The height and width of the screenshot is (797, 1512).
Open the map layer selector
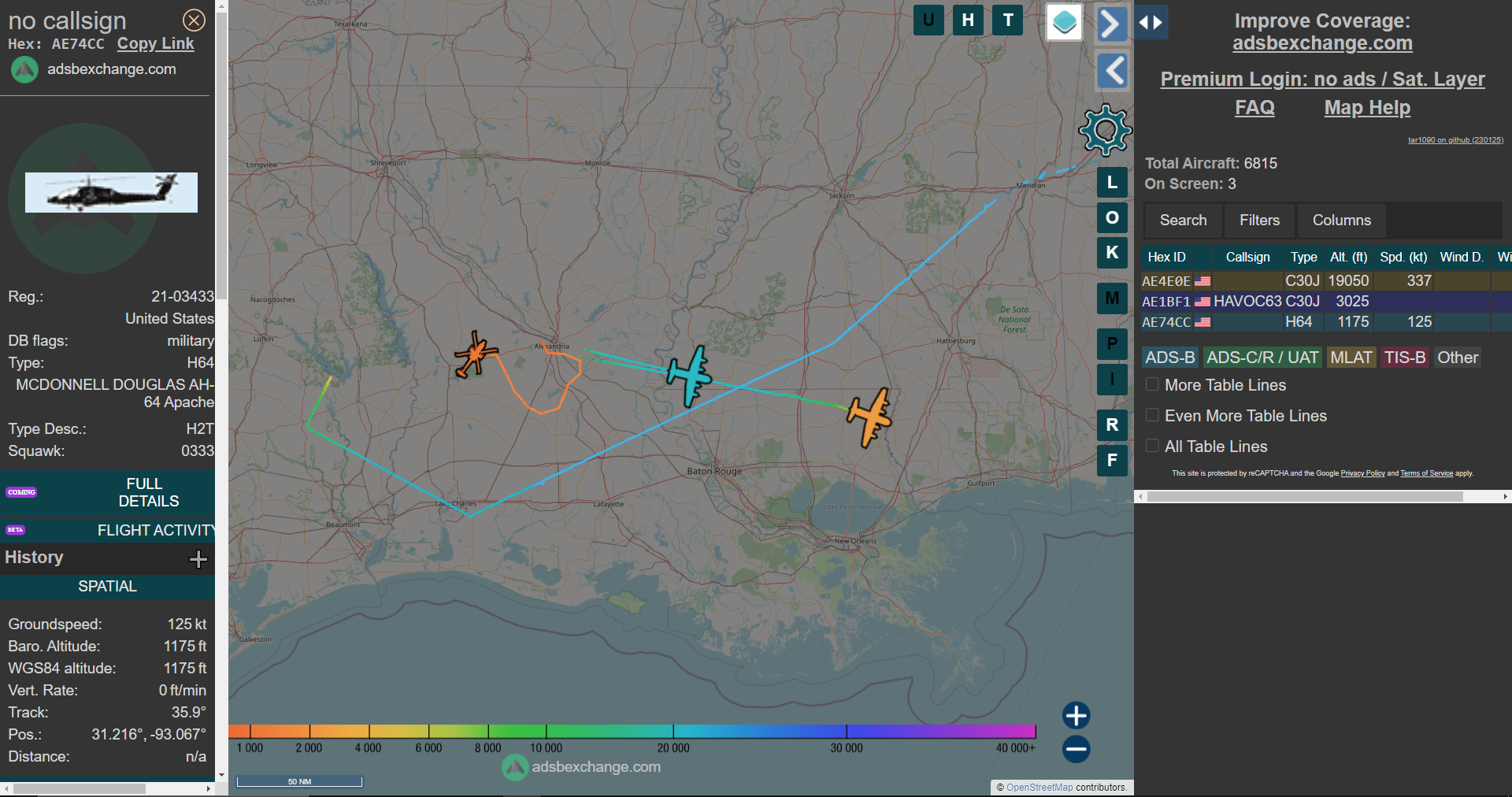tap(1065, 22)
